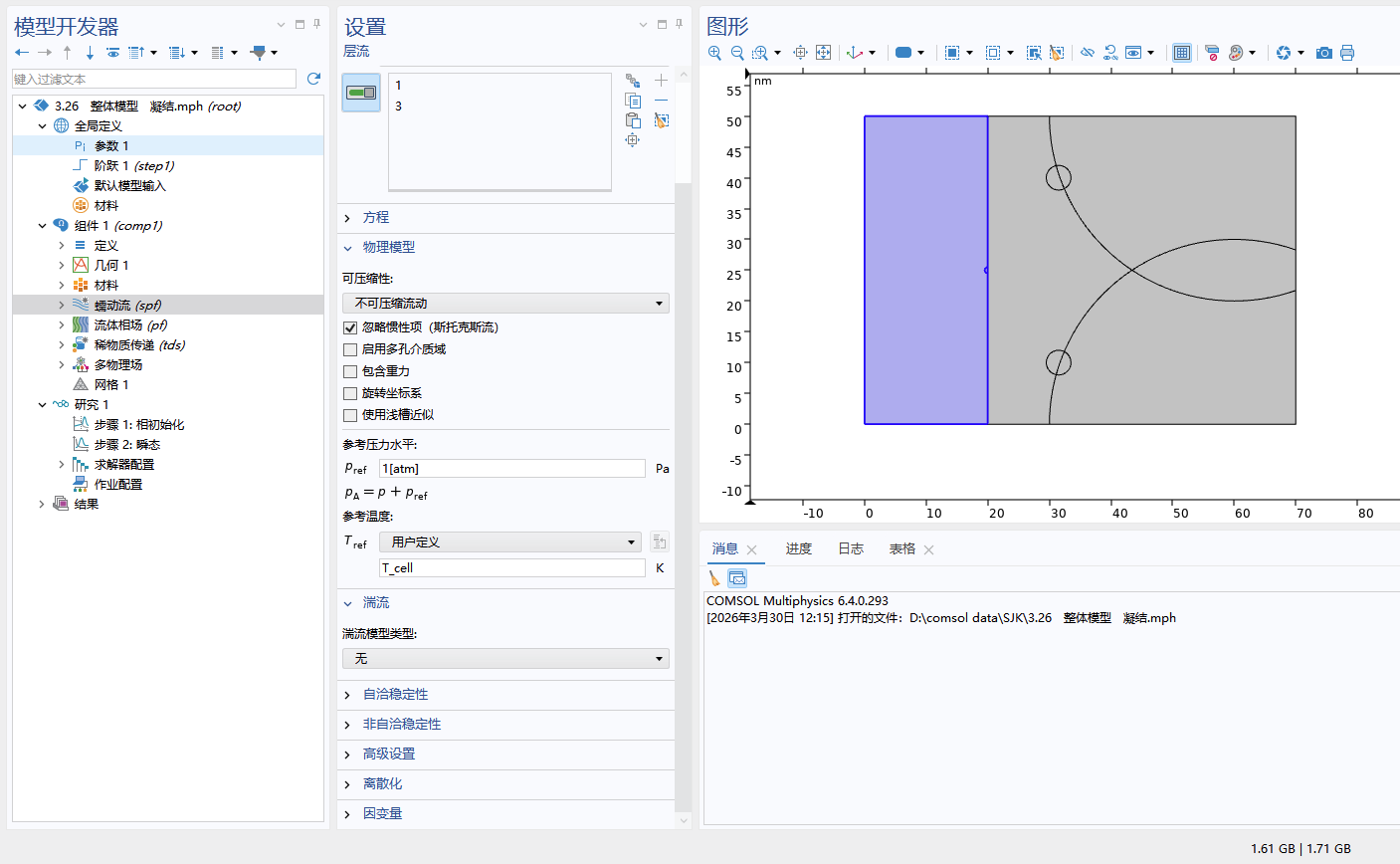Print the graphics with the printer icon
1400x864 pixels.
1347,53
